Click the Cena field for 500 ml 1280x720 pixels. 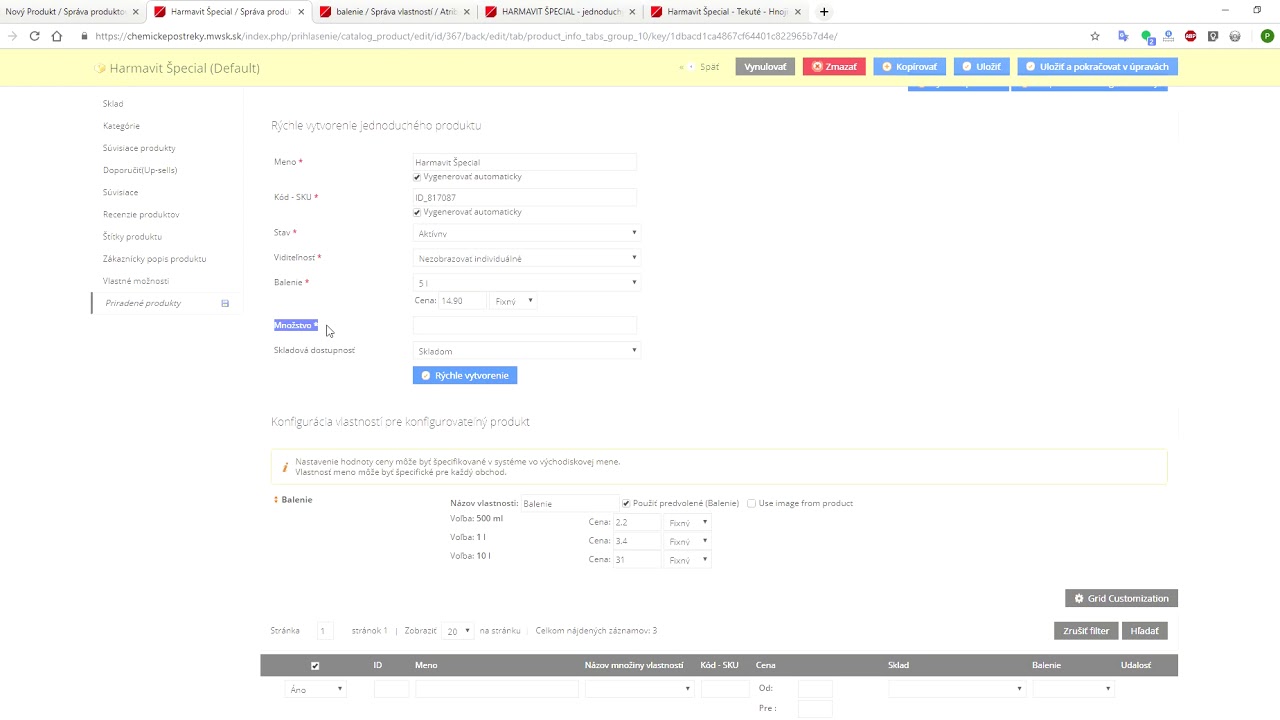(637, 523)
